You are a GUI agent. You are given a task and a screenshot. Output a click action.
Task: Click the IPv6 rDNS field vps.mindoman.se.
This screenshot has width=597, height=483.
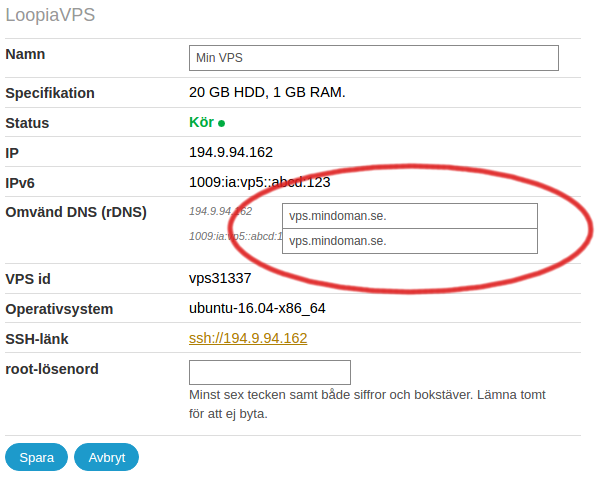(x=410, y=241)
